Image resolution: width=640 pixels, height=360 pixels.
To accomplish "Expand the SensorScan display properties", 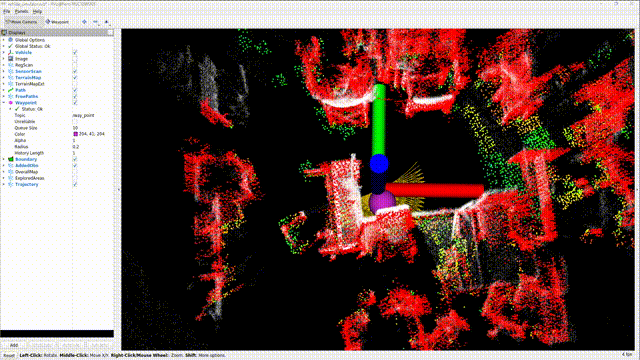I will point(4,71).
